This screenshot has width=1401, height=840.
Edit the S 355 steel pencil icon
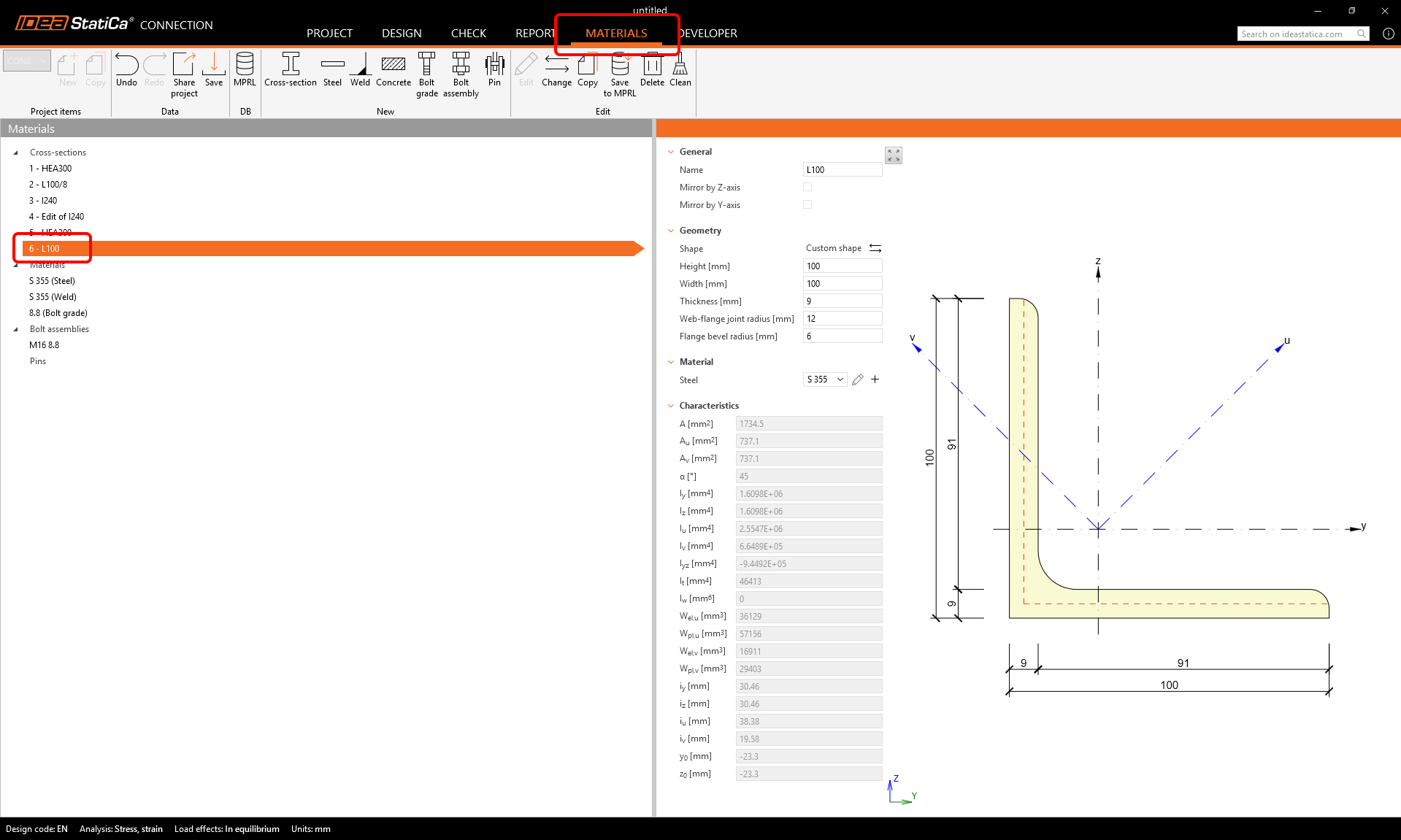[x=858, y=379]
